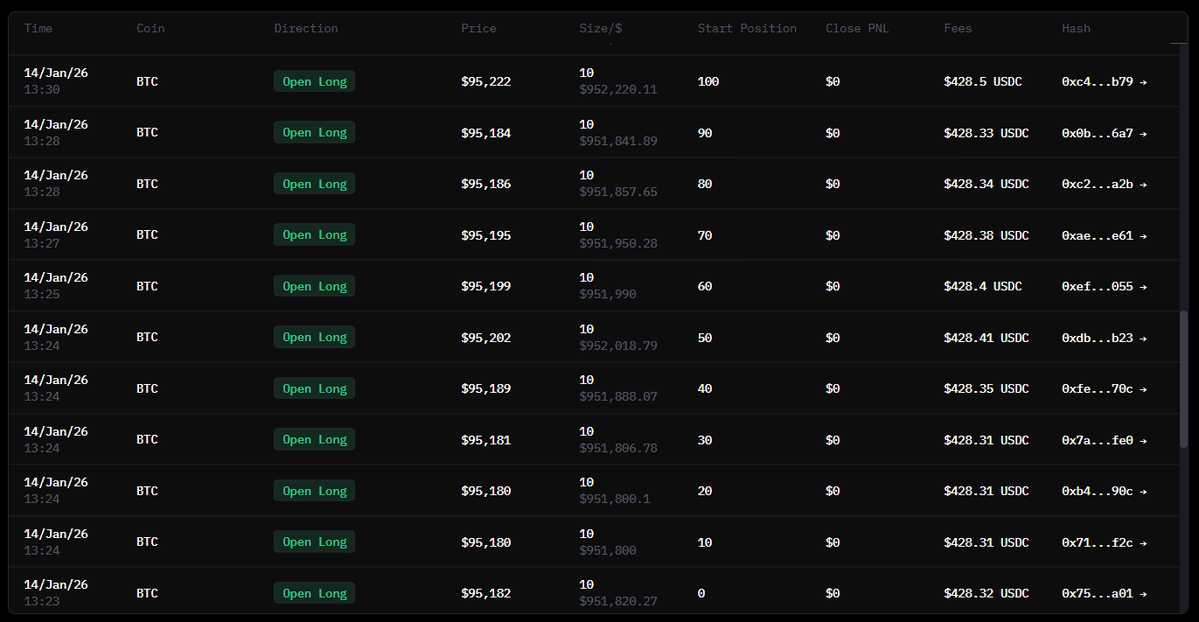Click the arrow icon next to 0xc2...a2b
The image size is (1199, 622).
(x=1143, y=184)
